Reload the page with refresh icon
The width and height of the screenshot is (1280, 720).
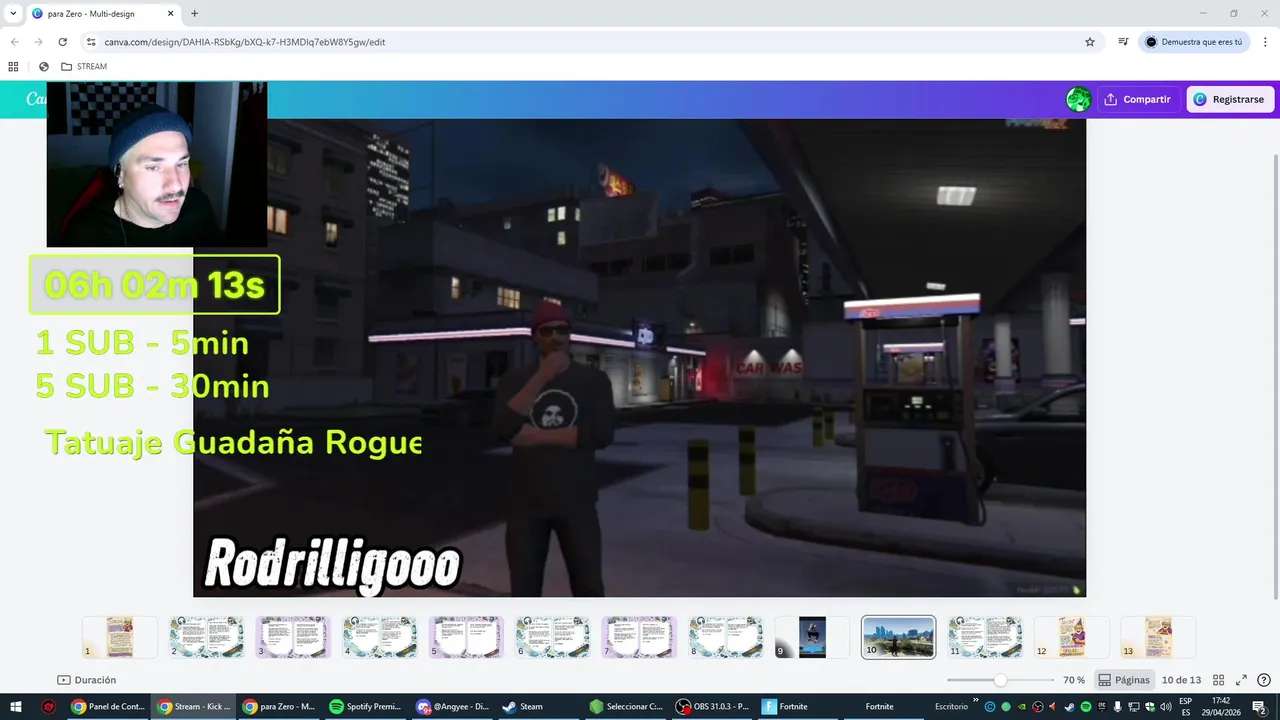(62, 42)
